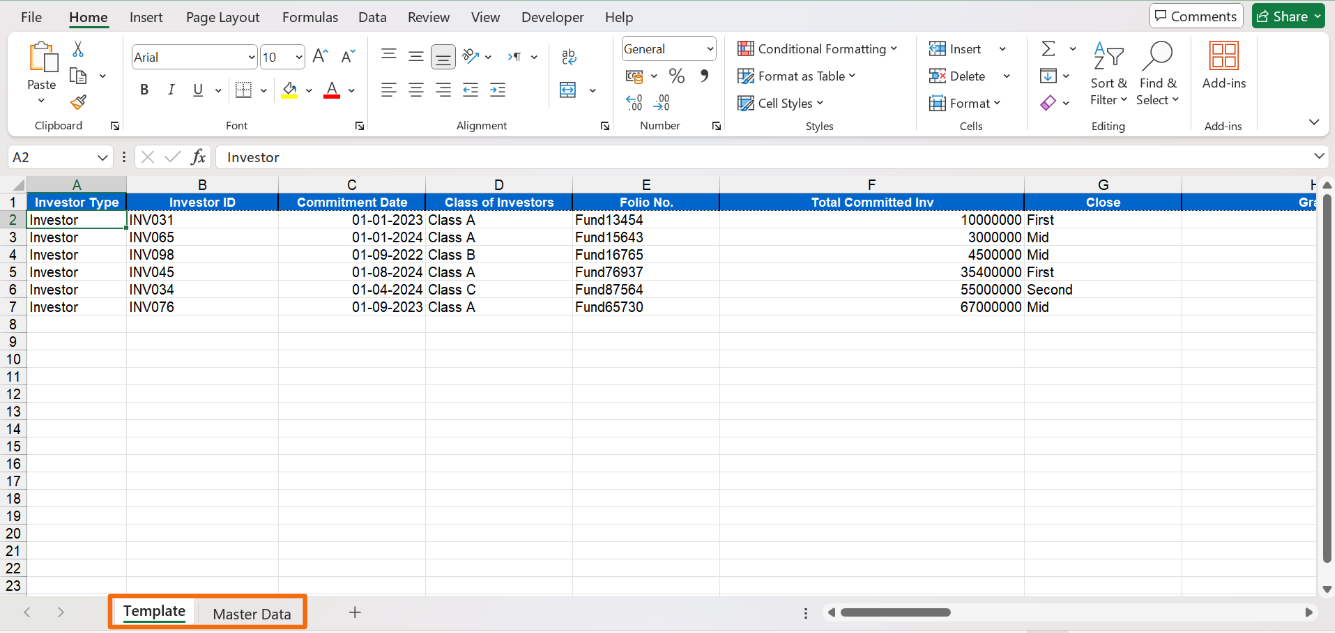Open the Comments button
Viewport: 1335px width, 633px height.
click(x=1196, y=16)
